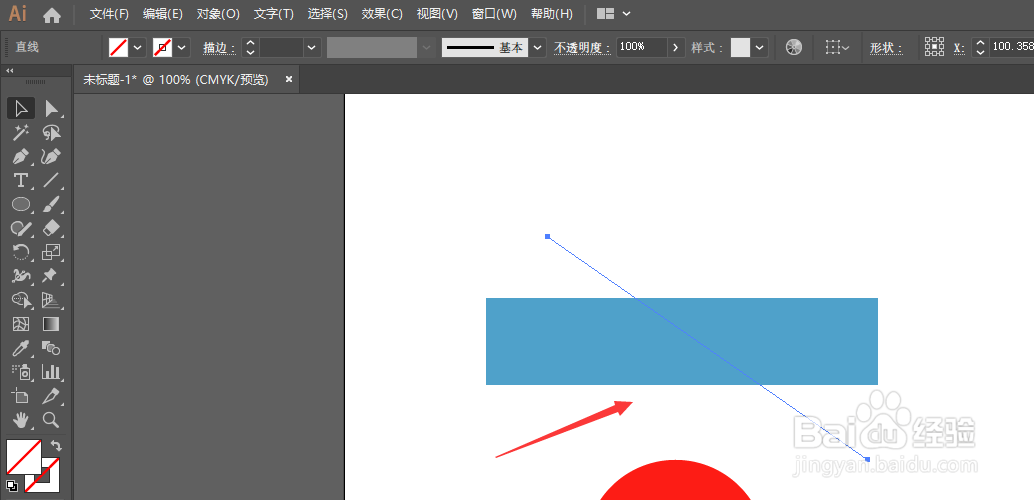Click the 形状 shape link
The width and height of the screenshot is (1034, 500).
tap(886, 47)
